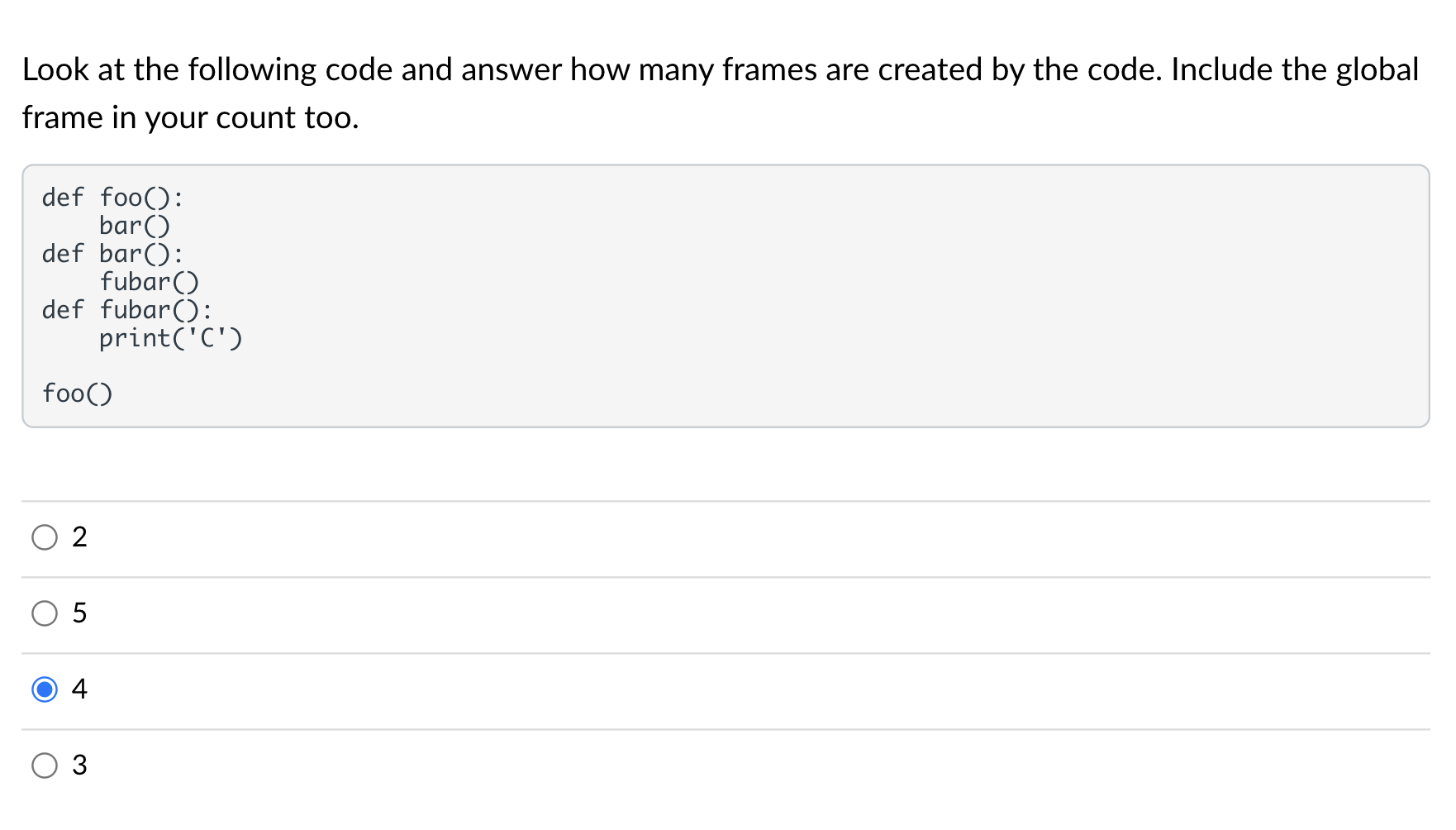Click the line reading def foo():
Screen dimensions: 1456x830
point(113,197)
